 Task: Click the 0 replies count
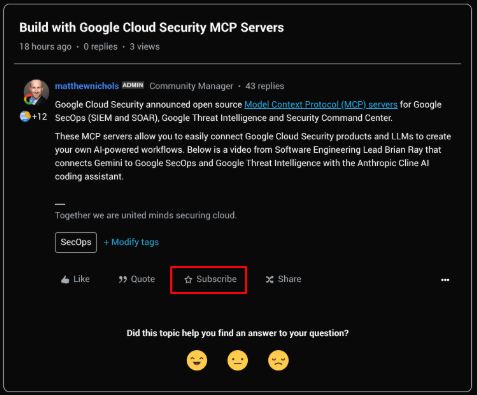pos(100,47)
